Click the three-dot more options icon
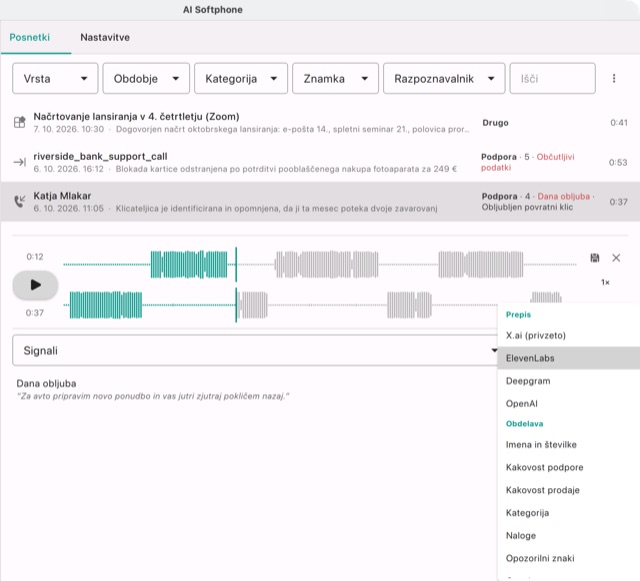The height and width of the screenshot is (581, 640). [x=613, y=78]
